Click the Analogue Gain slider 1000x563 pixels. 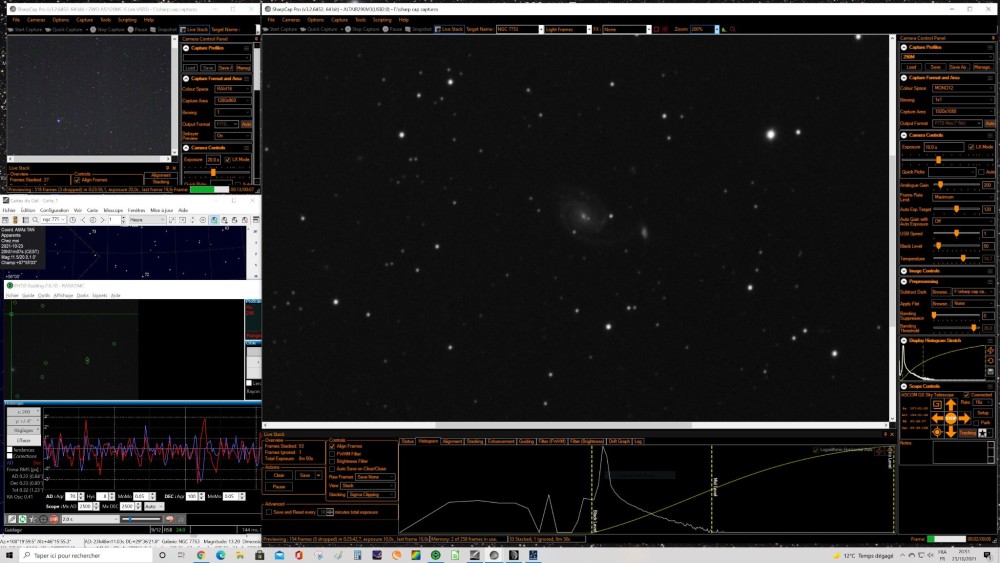[955, 185]
